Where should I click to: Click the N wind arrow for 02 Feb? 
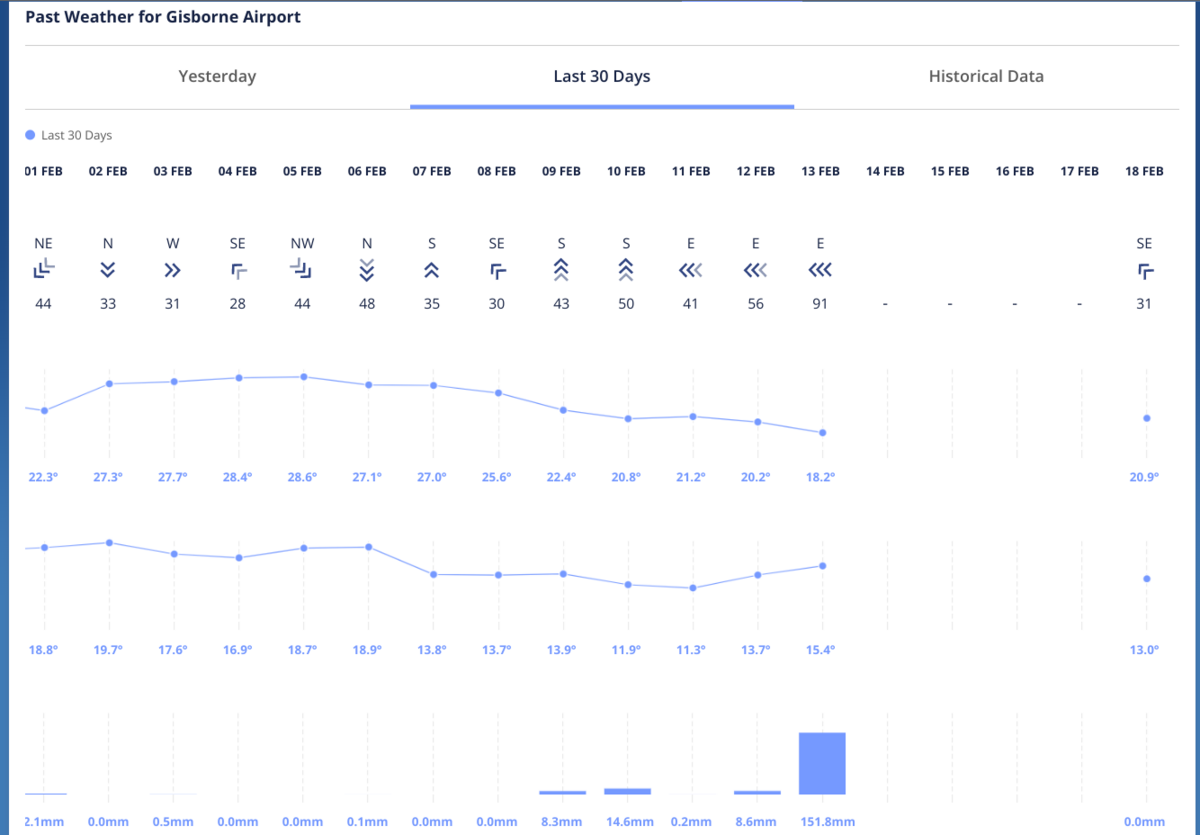(x=108, y=269)
